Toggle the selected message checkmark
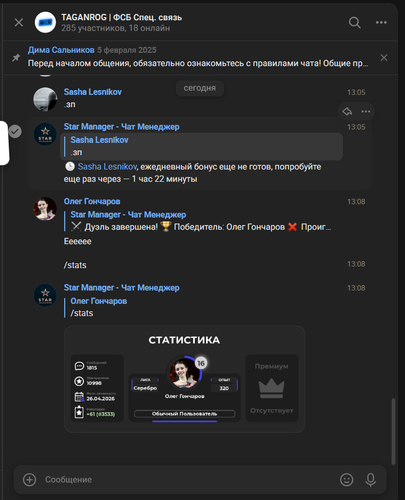The height and width of the screenshot is (500, 405). click(15, 131)
